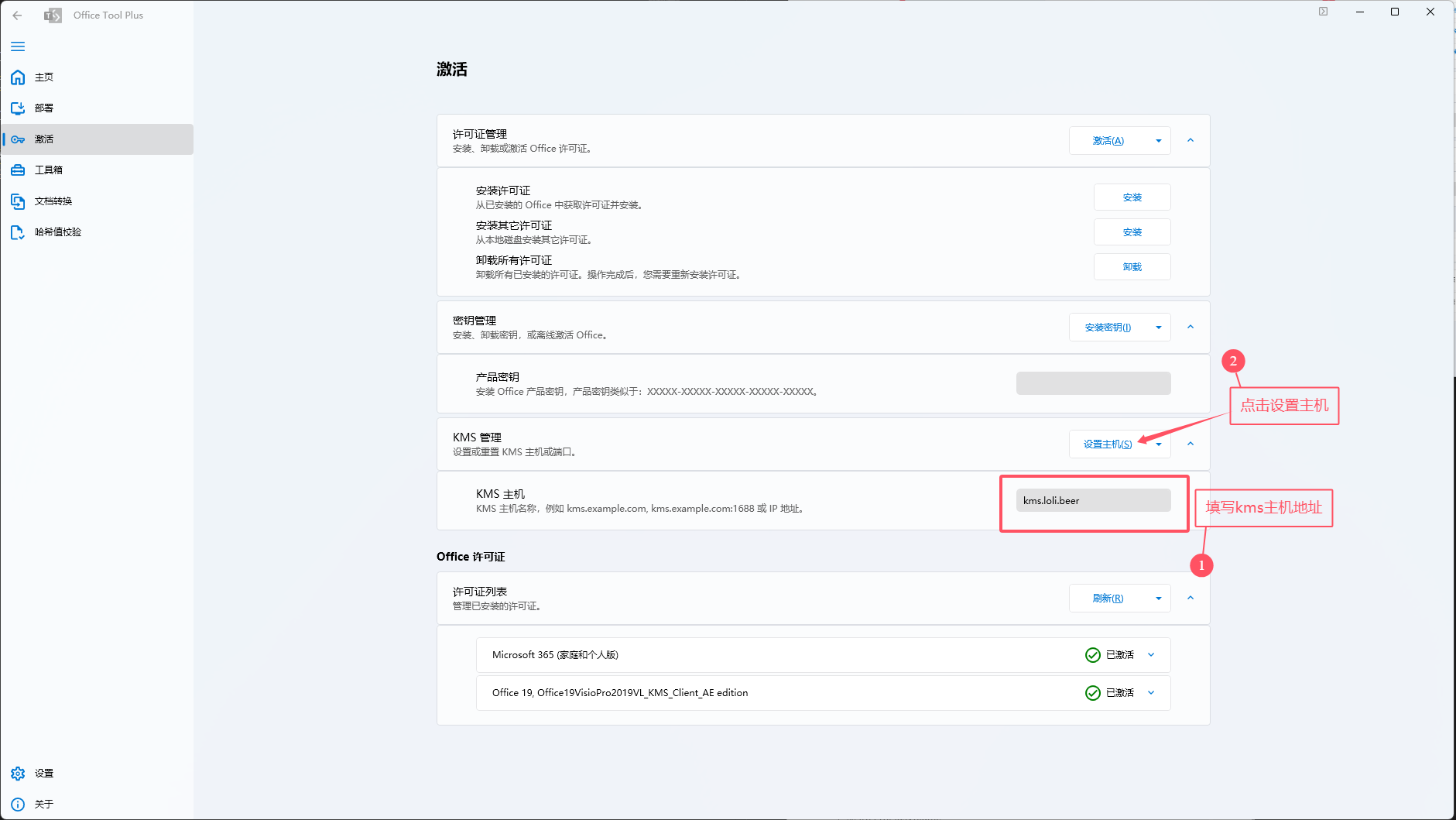Go to the 部署 page
This screenshot has height=820, width=1456.
pos(98,108)
